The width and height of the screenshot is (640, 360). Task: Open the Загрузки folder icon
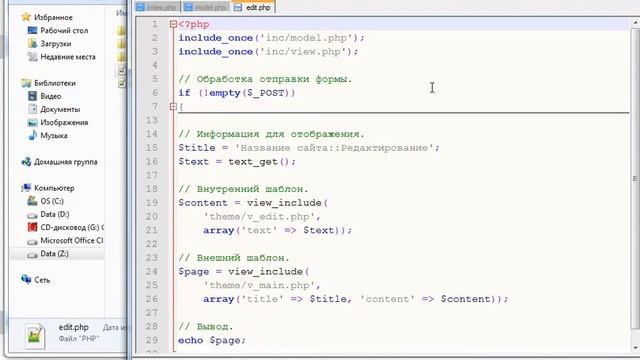tap(32, 43)
